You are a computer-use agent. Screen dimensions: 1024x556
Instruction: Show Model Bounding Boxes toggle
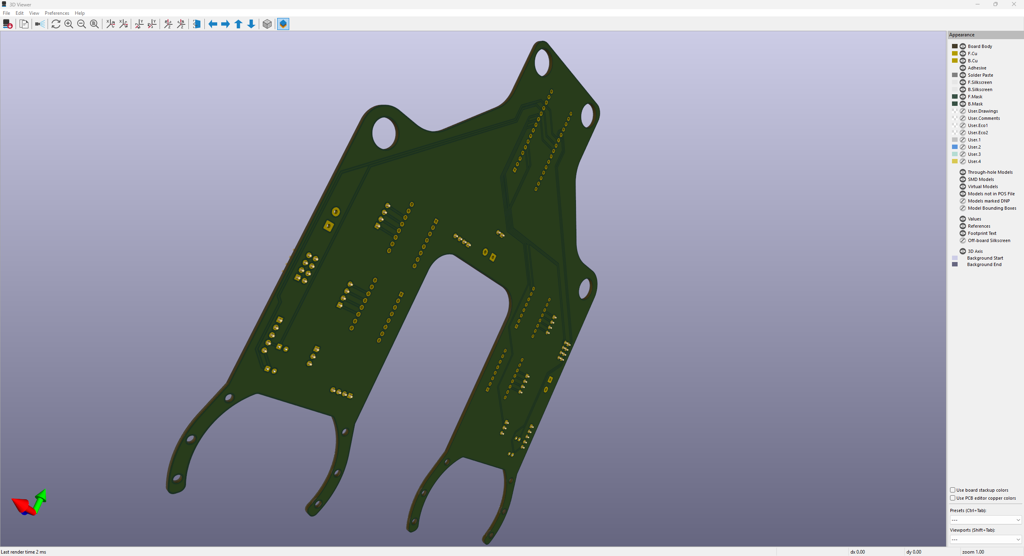point(963,208)
